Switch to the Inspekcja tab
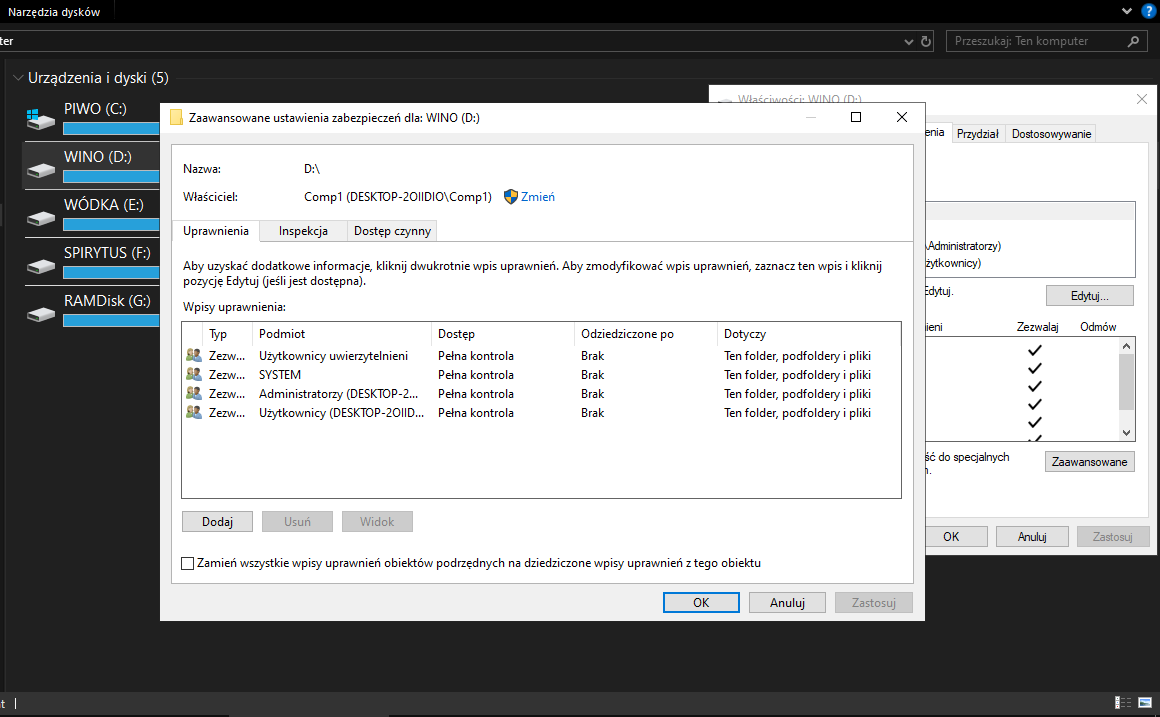The height and width of the screenshot is (717, 1160). click(303, 231)
